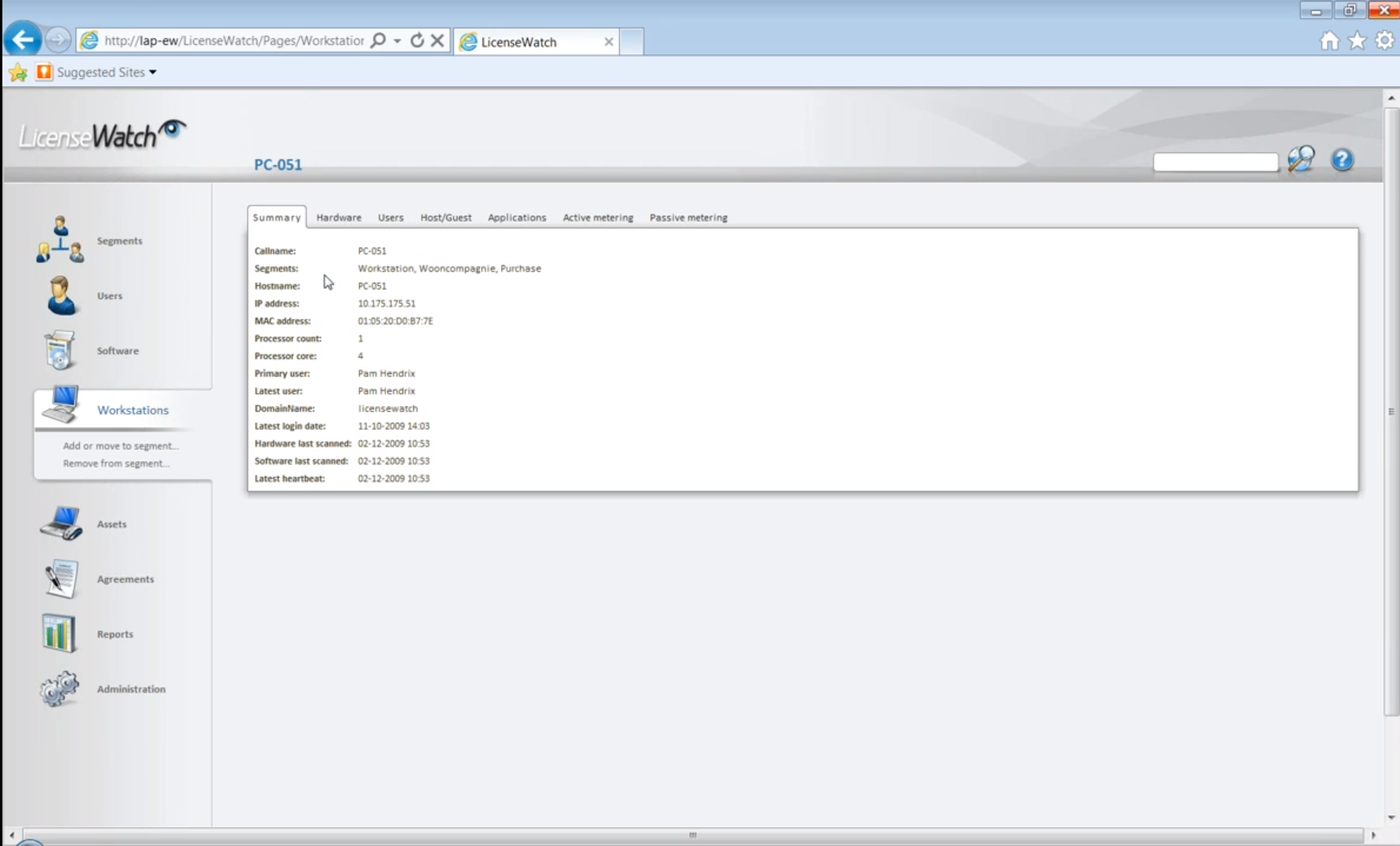
Task: Click the address bar search magnifier
Action: [378, 40]
